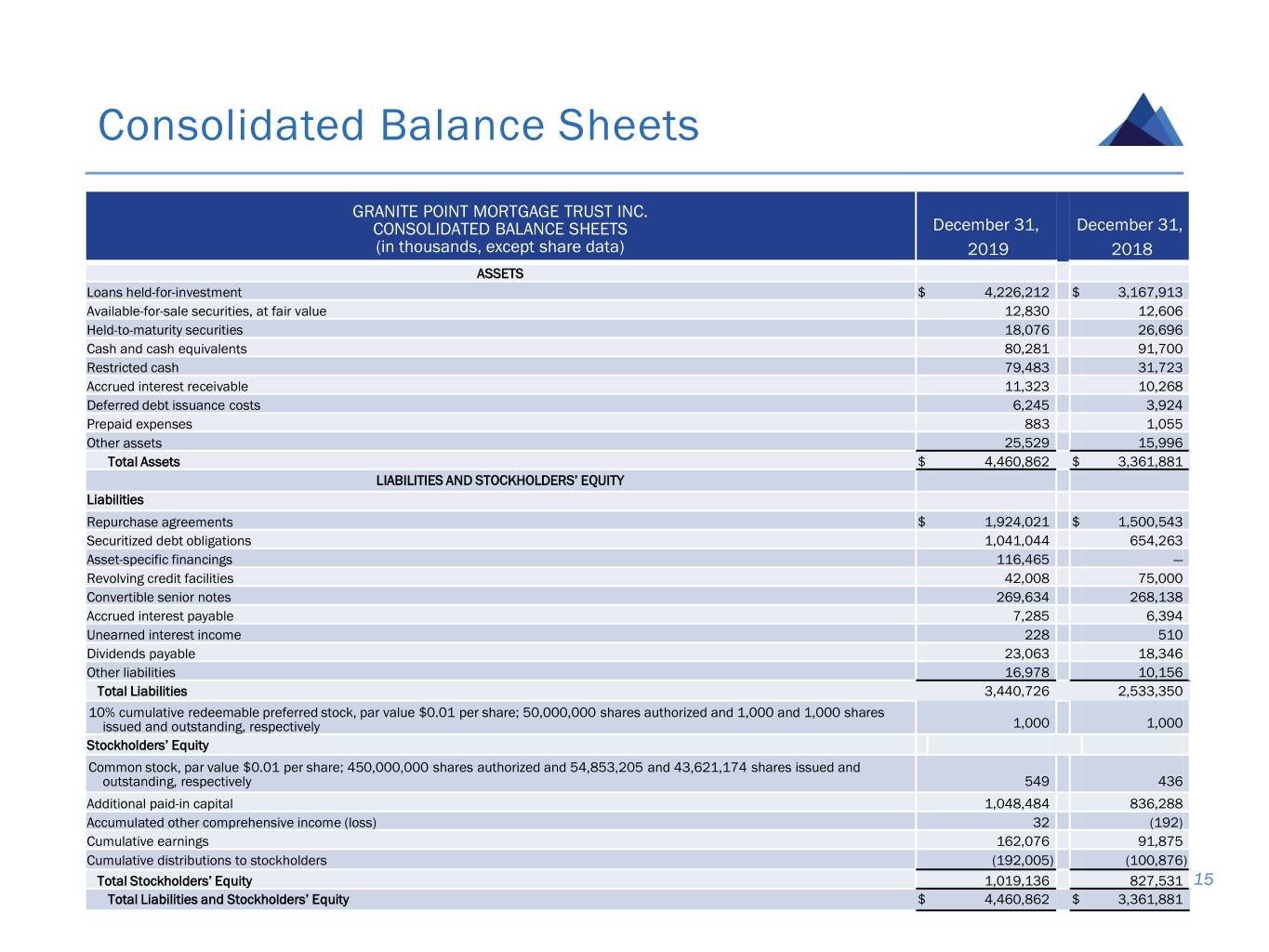This screenshot has height=952, width=1269.
Task: Click the Dividends payable row label
Action: (140, 654)
